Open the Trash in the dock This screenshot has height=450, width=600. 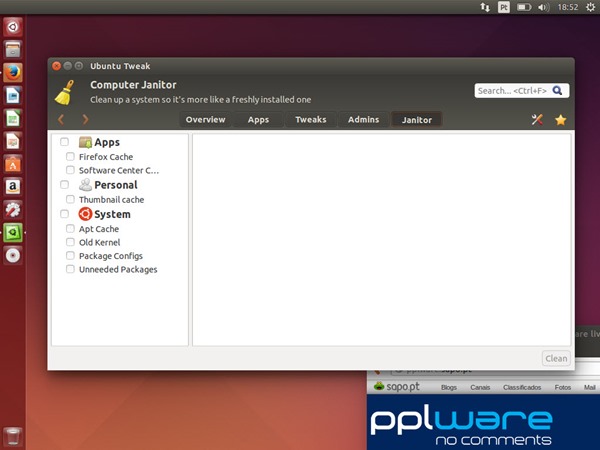pyautogui.click(x=13, y=437)
